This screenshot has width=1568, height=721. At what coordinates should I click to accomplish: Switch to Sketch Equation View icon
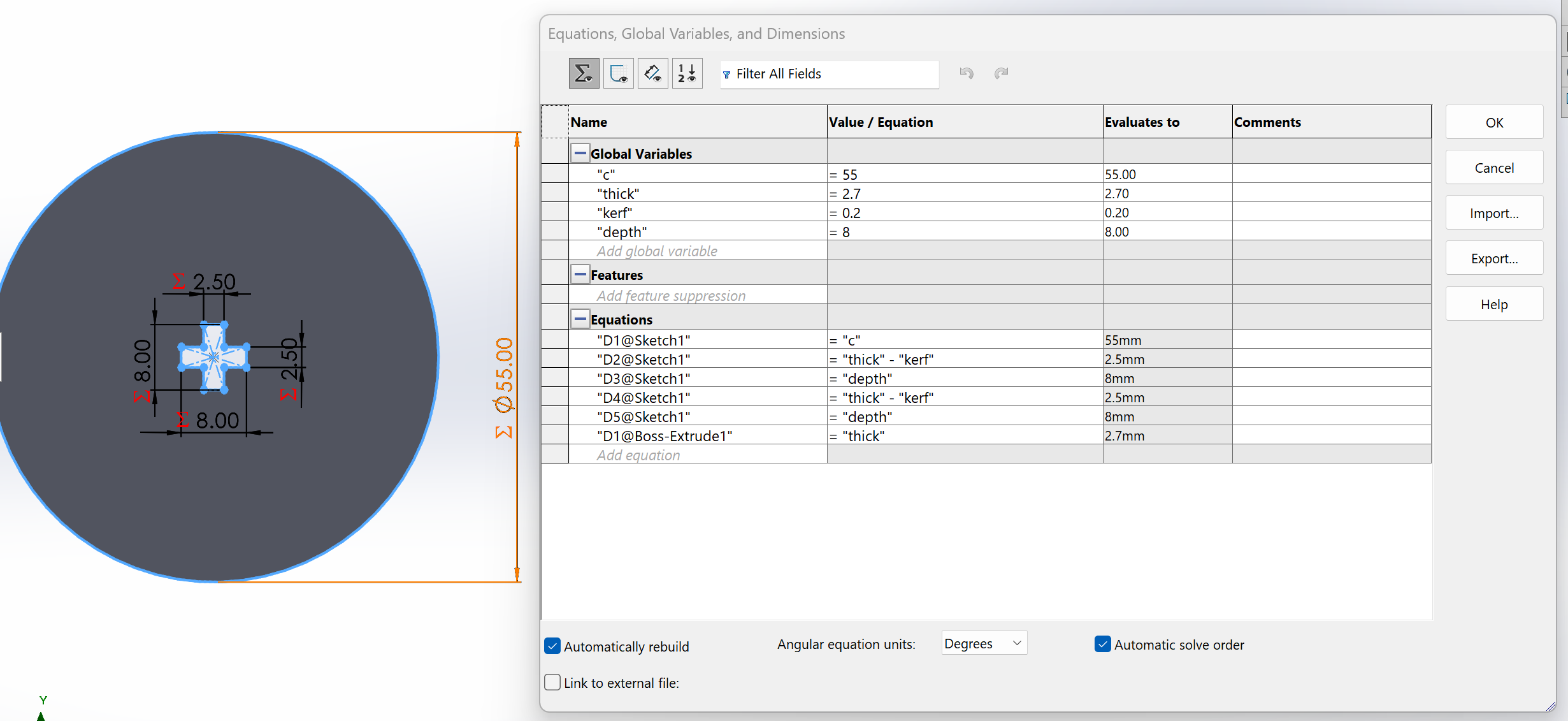[x=618, y=73]
